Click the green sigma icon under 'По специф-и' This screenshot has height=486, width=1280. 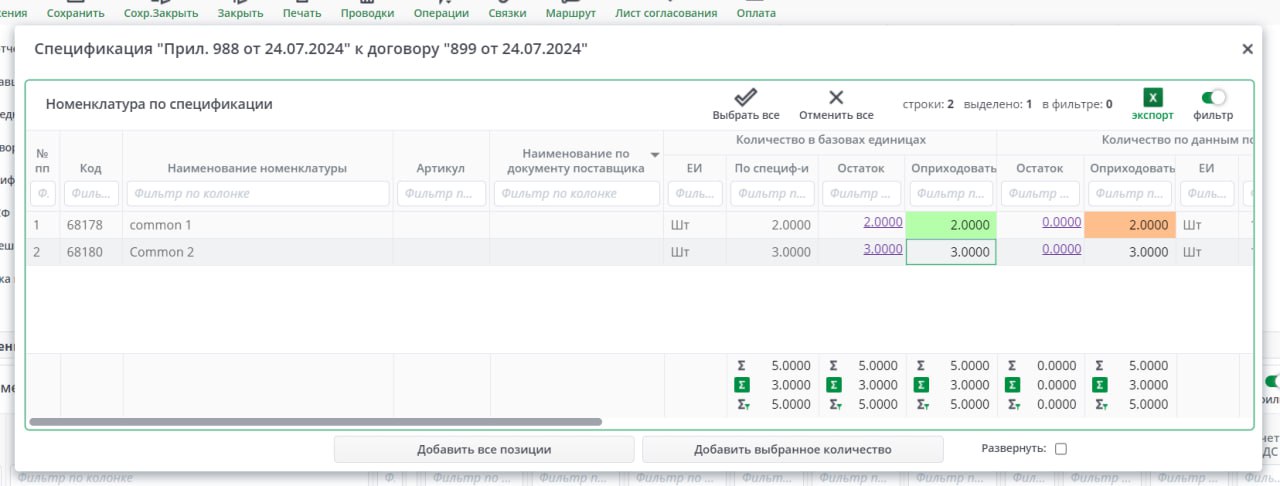point(741,385)
